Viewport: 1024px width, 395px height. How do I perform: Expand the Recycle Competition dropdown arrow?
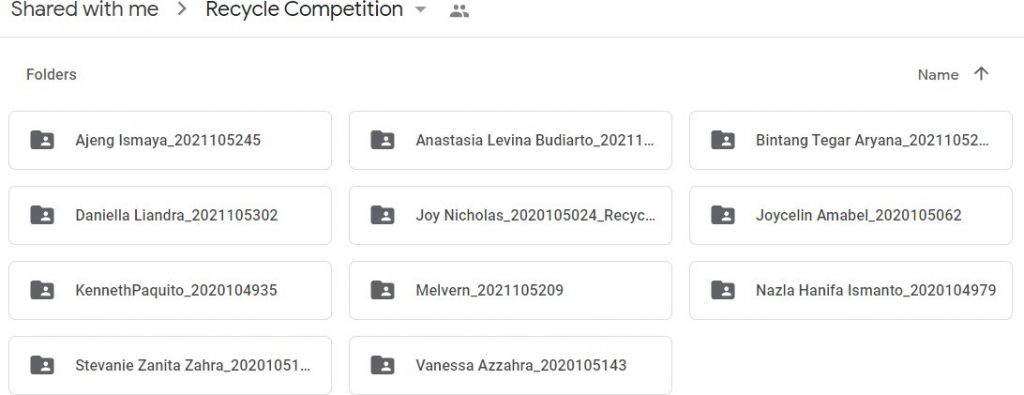421,10
